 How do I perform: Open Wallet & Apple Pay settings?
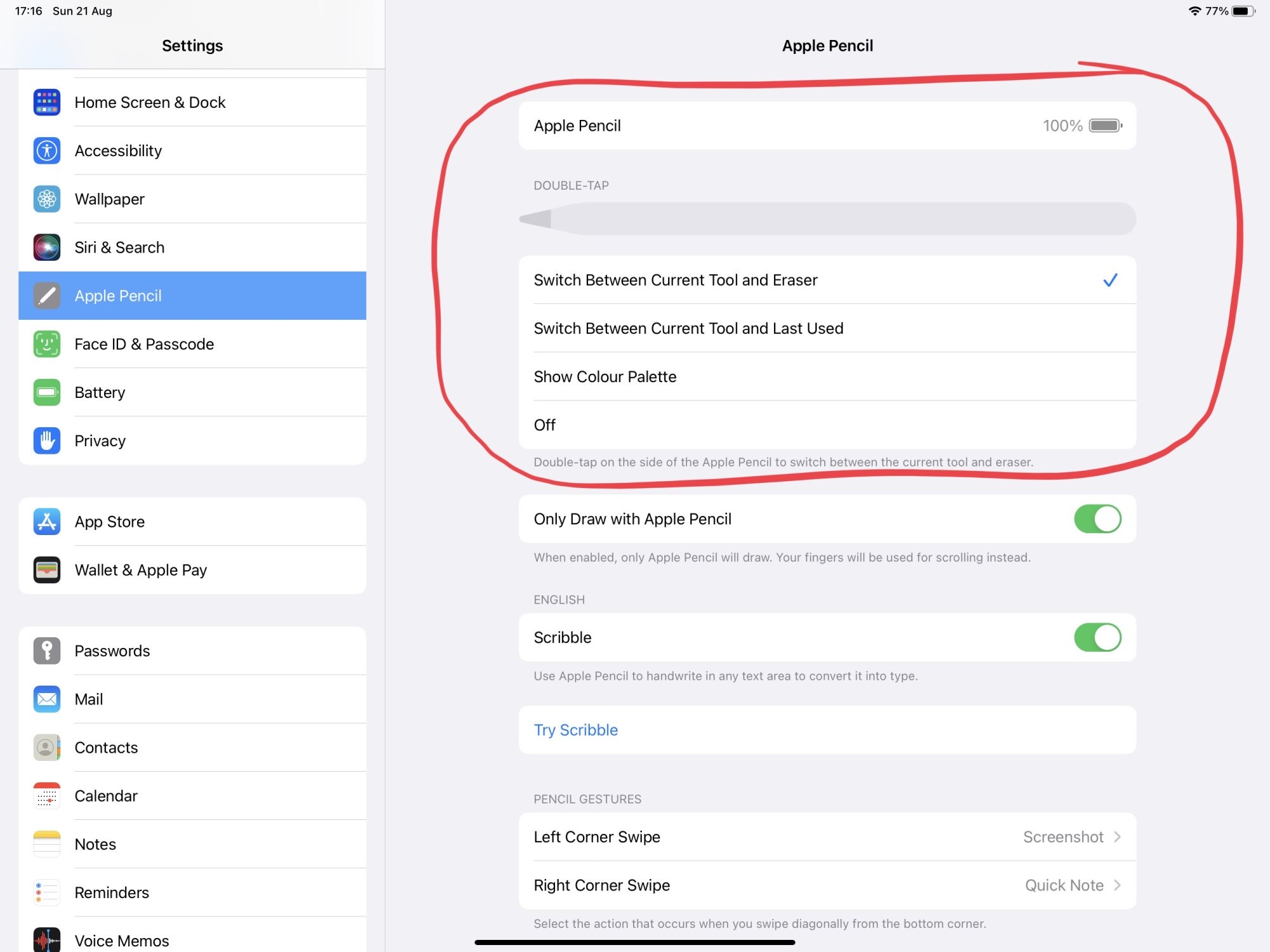(x=141, y=570)
